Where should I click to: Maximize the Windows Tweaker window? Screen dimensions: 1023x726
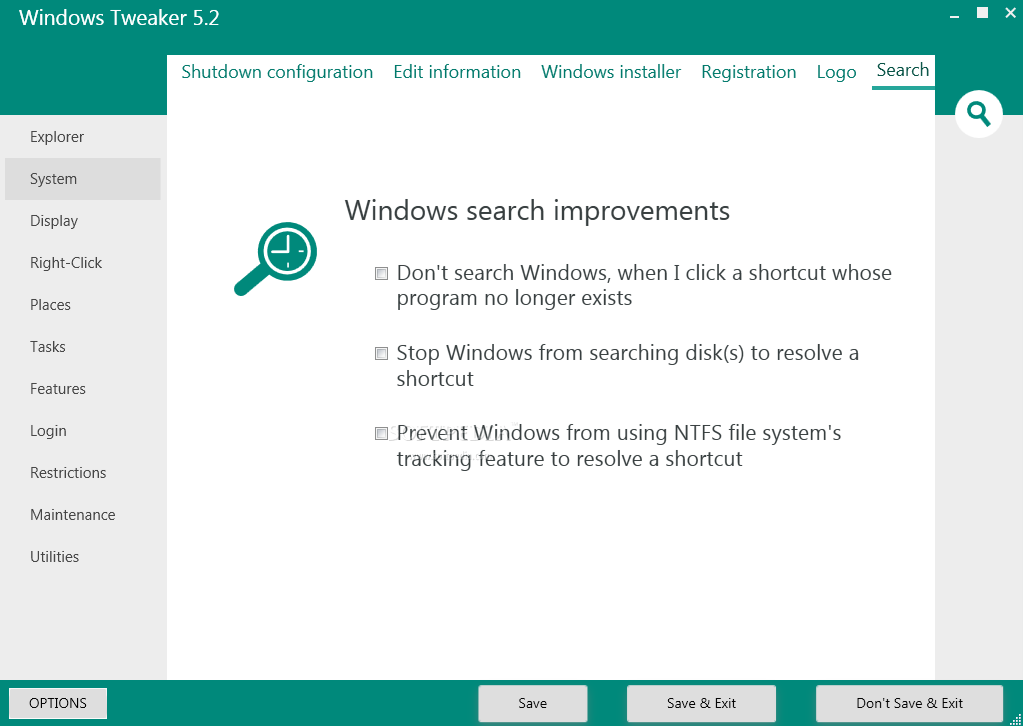[983, 12]
